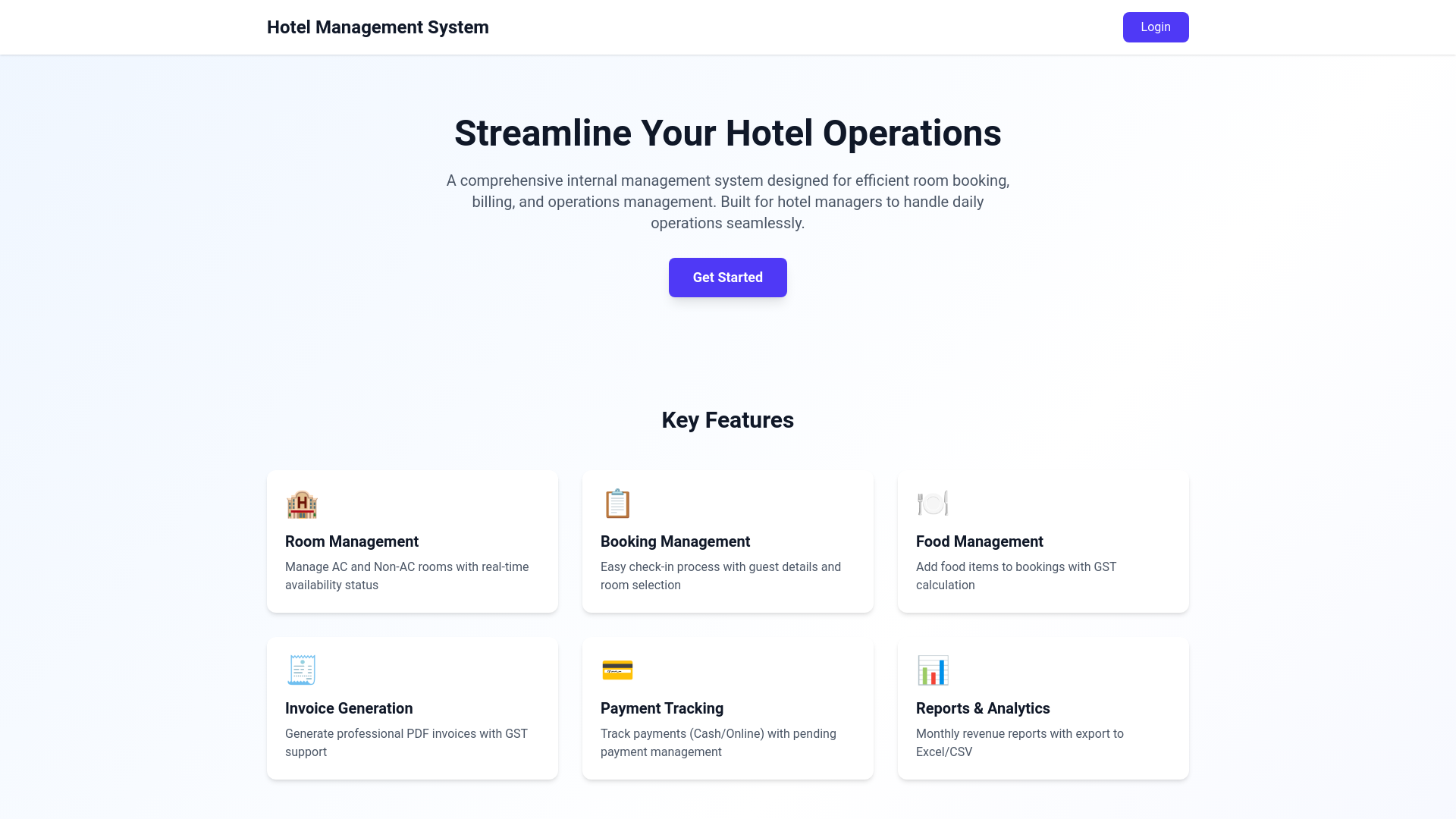
Task: Click the 'Track payments (Cash/Online)' description
Action: pyautogui.click(x=718, y=742)
